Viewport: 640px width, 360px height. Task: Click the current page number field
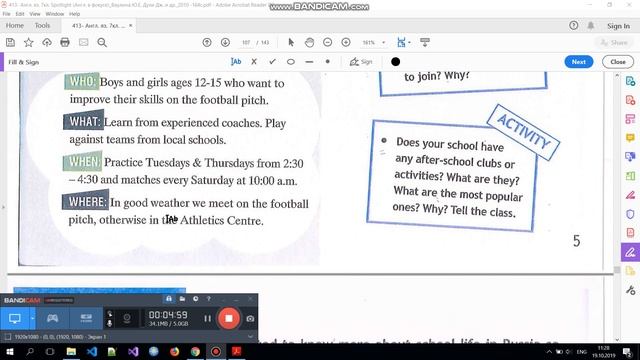click(x=246, y=42)
